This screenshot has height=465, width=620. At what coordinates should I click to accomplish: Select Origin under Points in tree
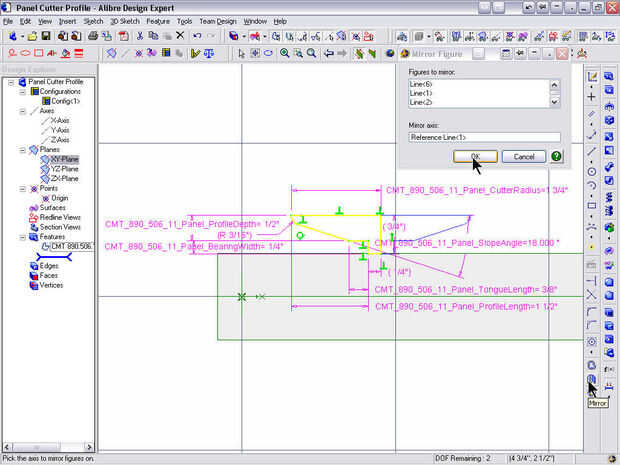click(x=60, y=198)
